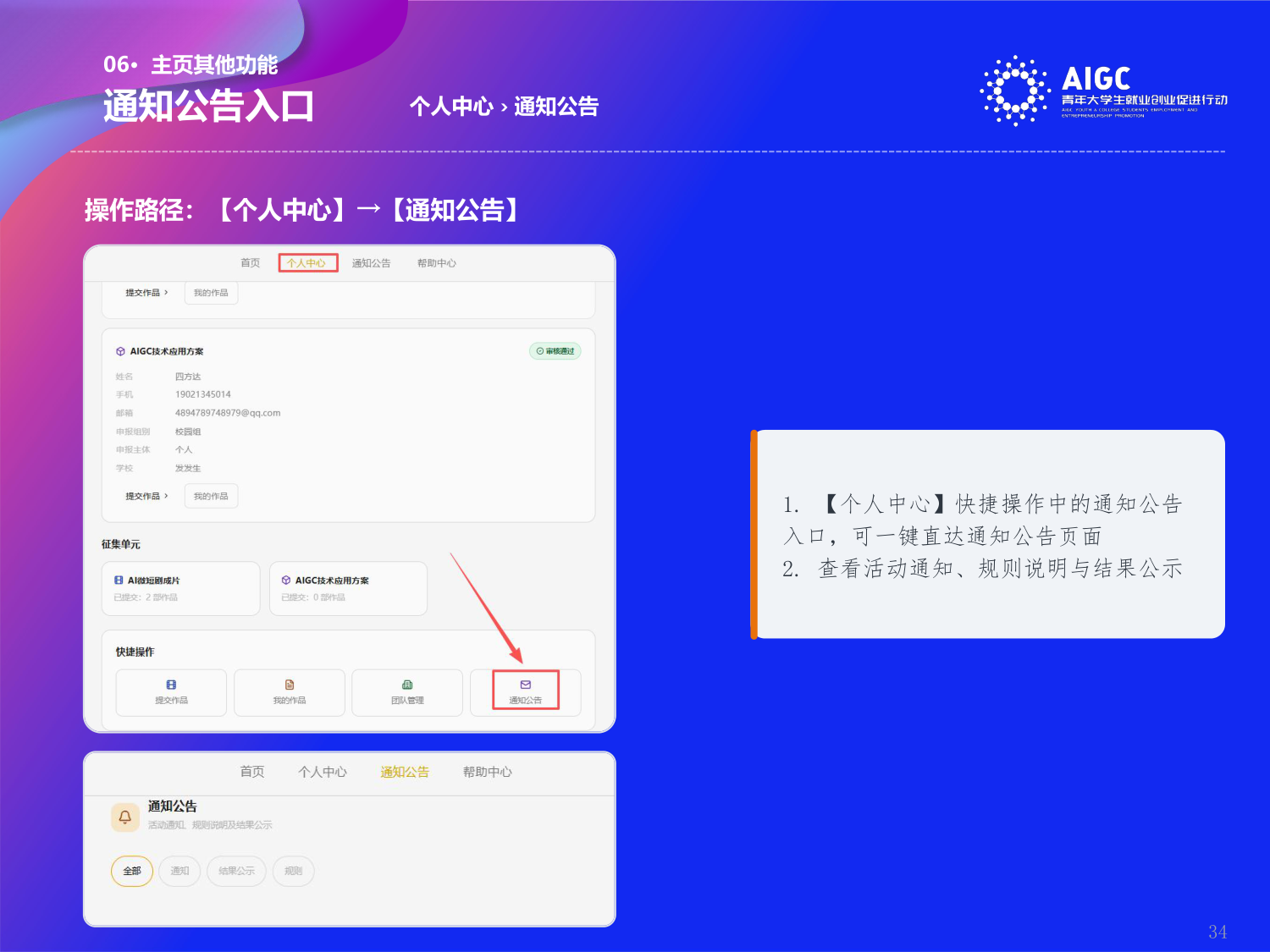Click 我的作品 button just under the upper nav bar

(211, 293)
